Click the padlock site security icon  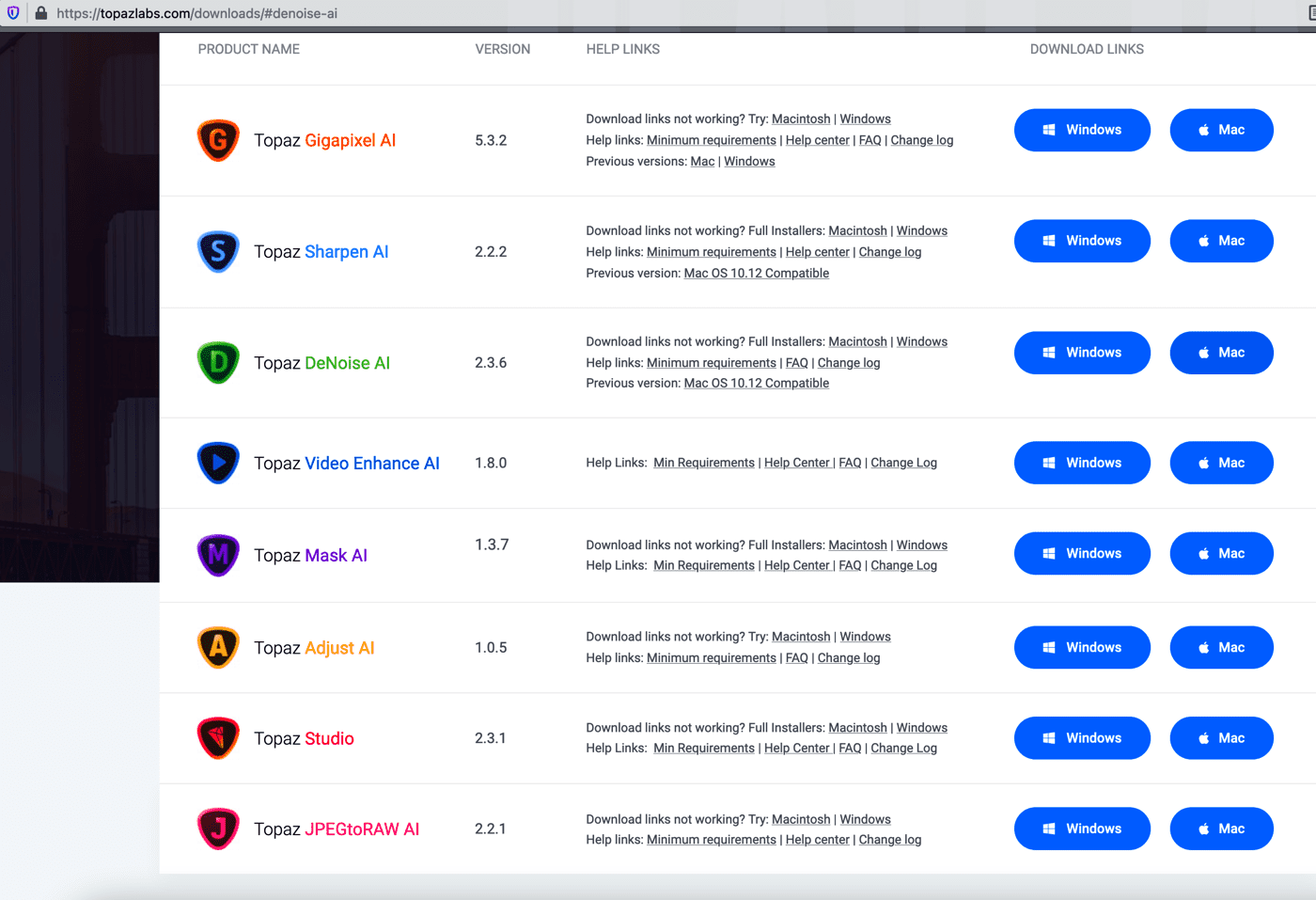point(41,13)
